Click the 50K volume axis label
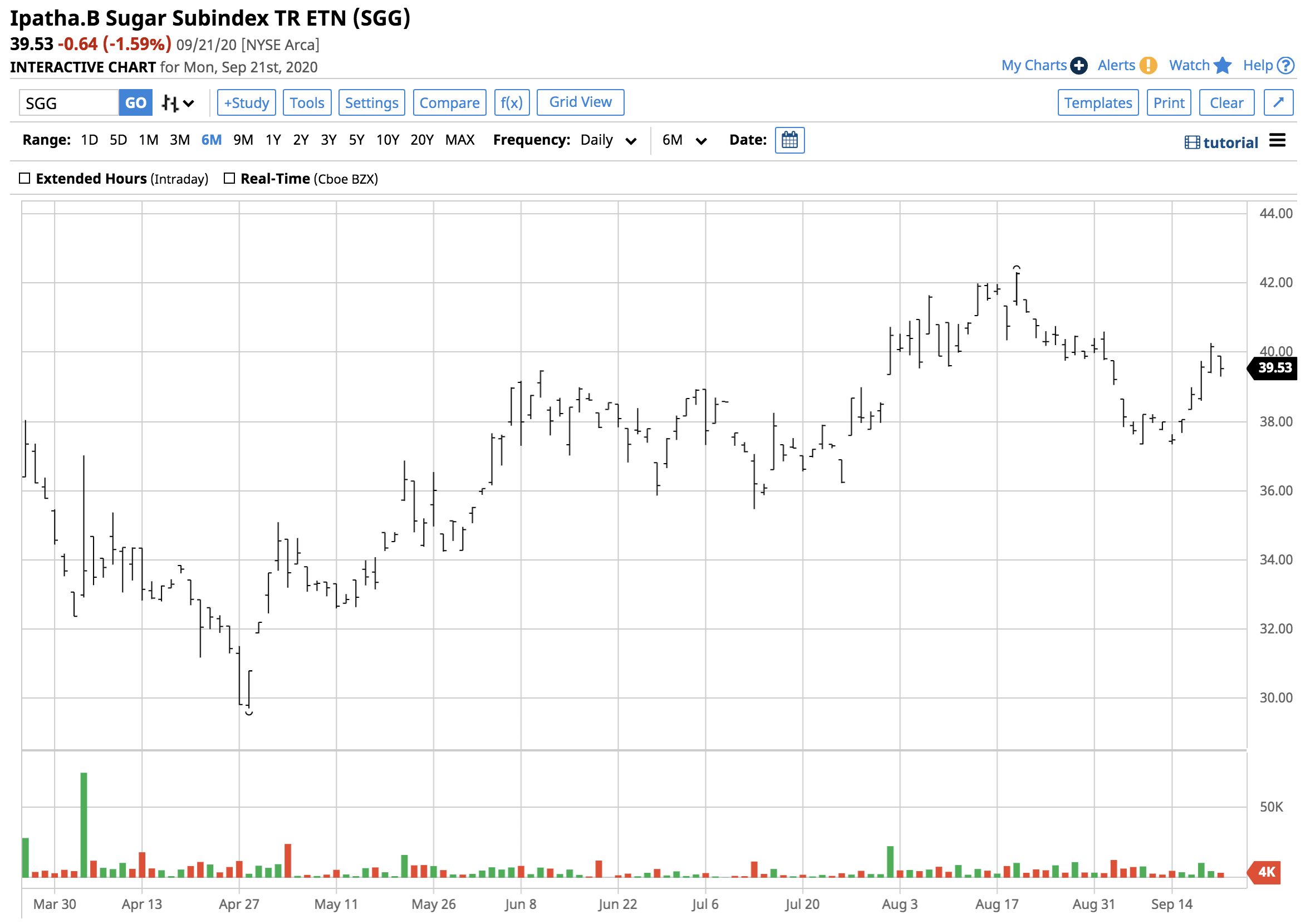 coord(1271,807)
